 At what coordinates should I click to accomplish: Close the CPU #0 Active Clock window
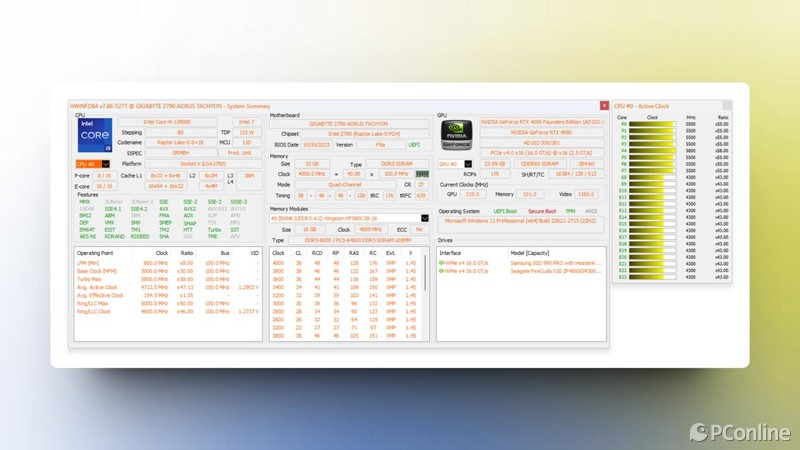[727, 105]
